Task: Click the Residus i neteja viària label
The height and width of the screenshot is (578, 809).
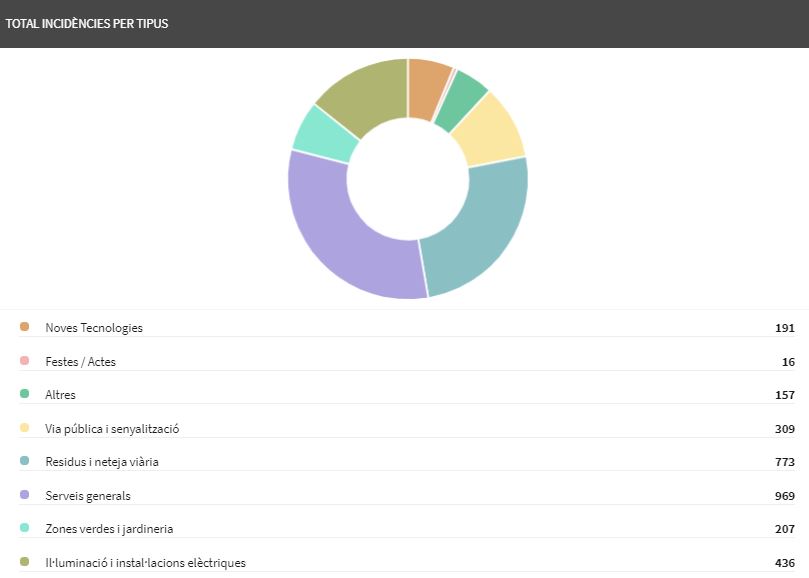Action: pyautogui.click(x=102, y=462)
